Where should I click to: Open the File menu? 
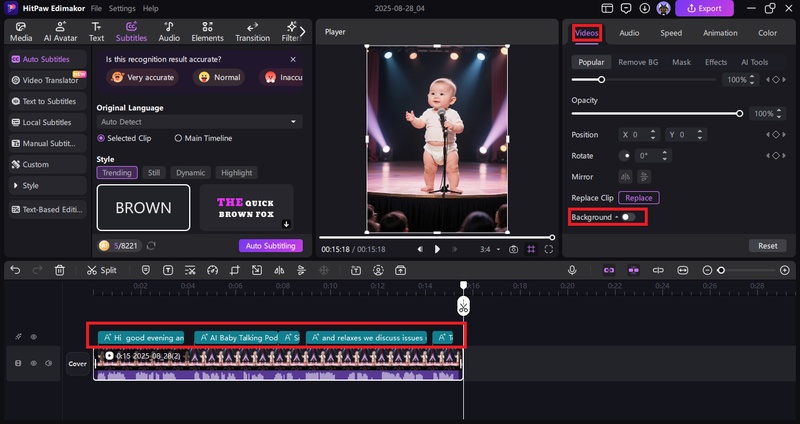click(x=96, y=9)
